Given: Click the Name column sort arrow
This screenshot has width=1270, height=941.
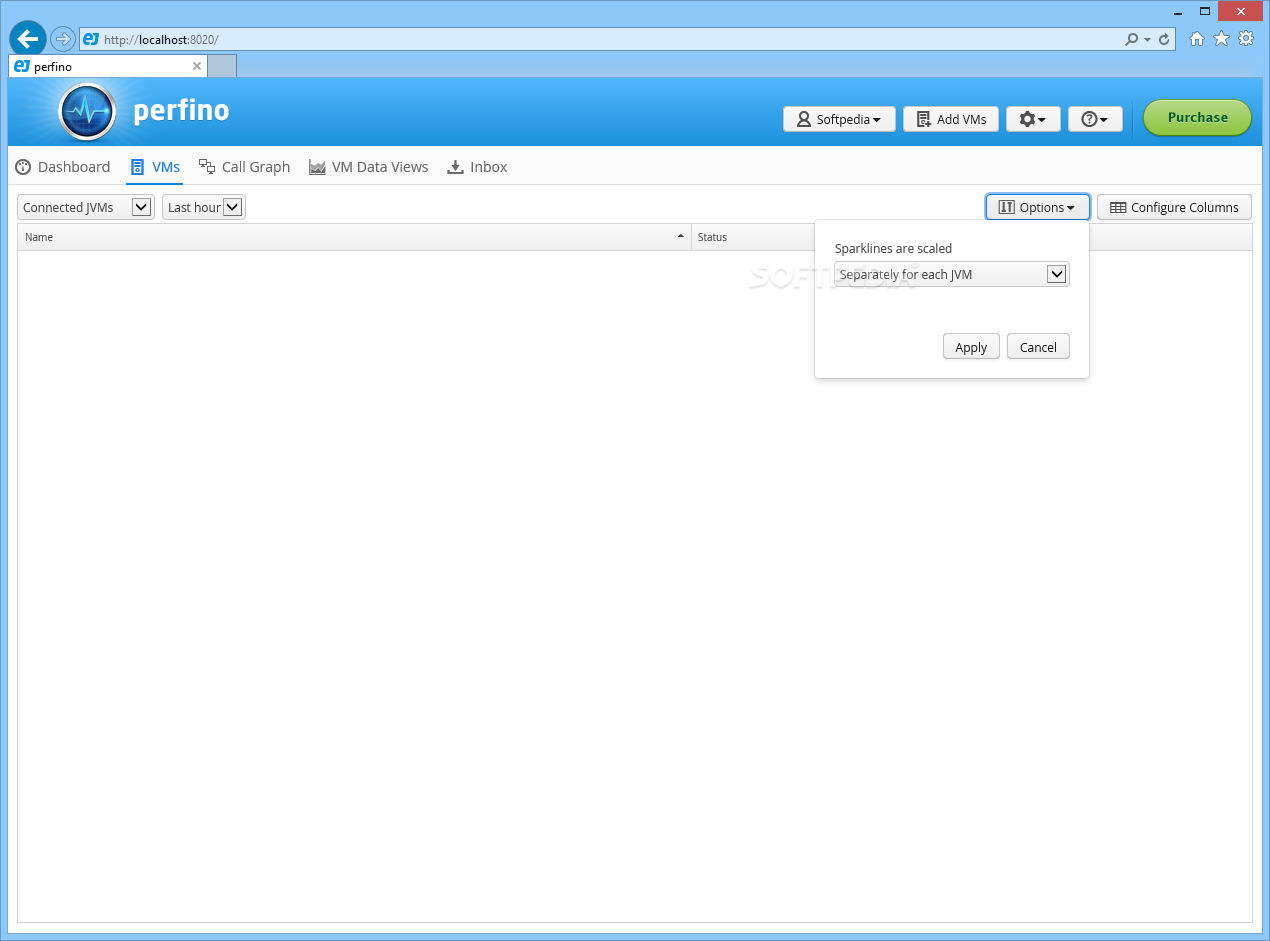Looking at the screenshot, I should pyautogui.click(x=681, y=236).
